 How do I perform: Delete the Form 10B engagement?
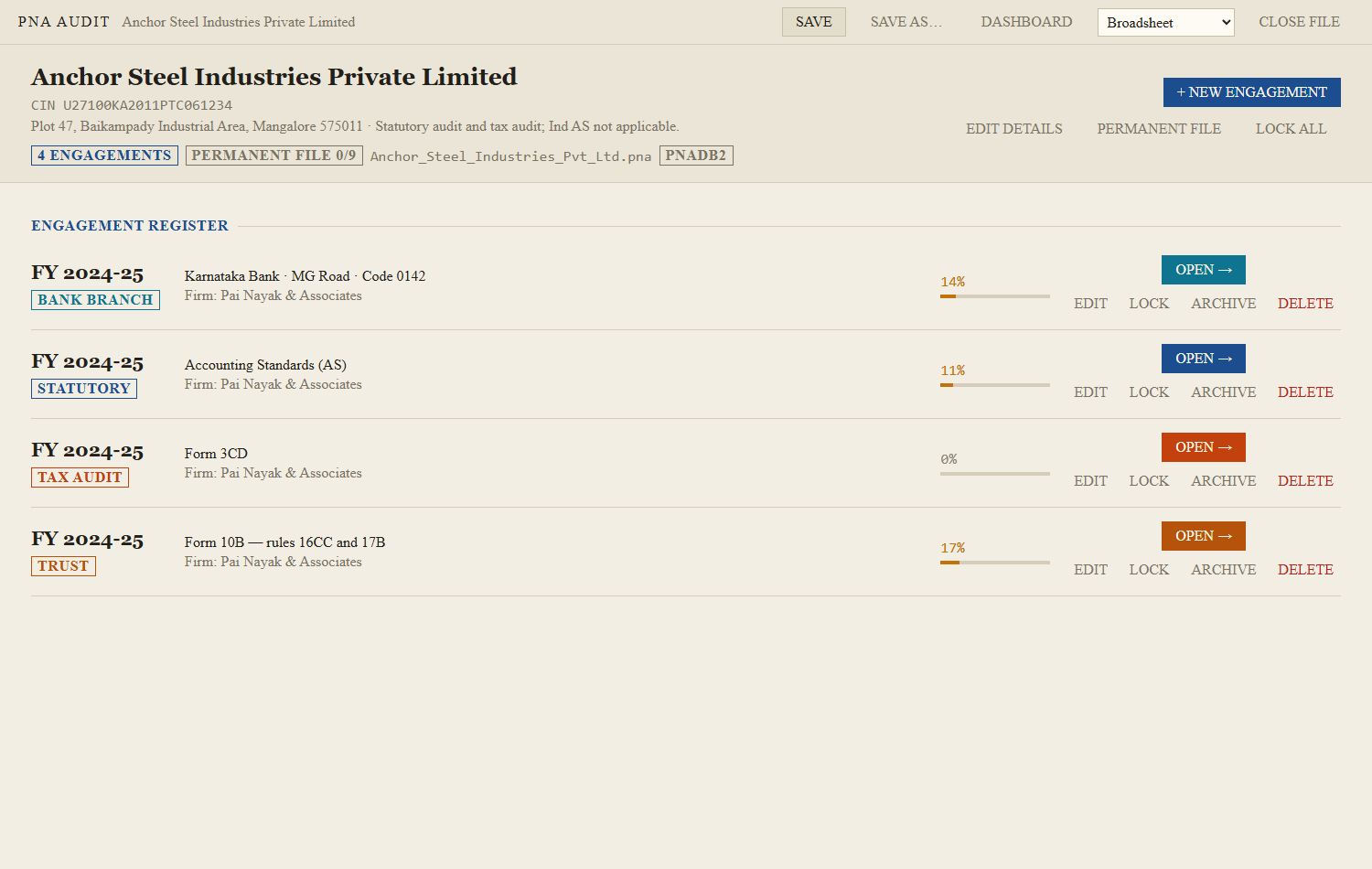click(x=1305, y=570)
